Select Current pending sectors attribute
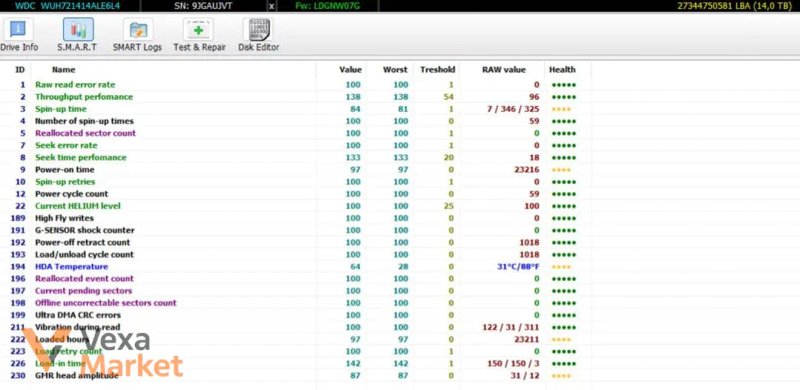Viewport: 800px width, 390px height. click(83, 291)
